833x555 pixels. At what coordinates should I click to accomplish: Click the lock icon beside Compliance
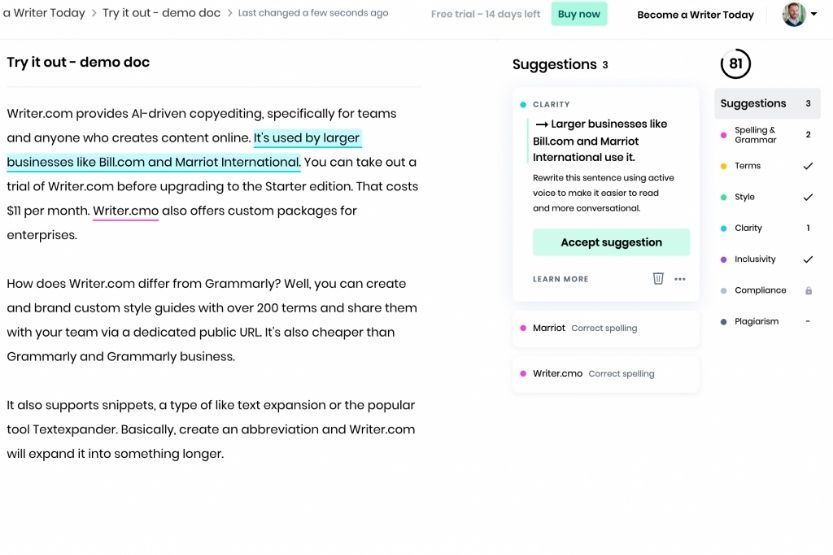pyautogui.click(x=808, y=291)
